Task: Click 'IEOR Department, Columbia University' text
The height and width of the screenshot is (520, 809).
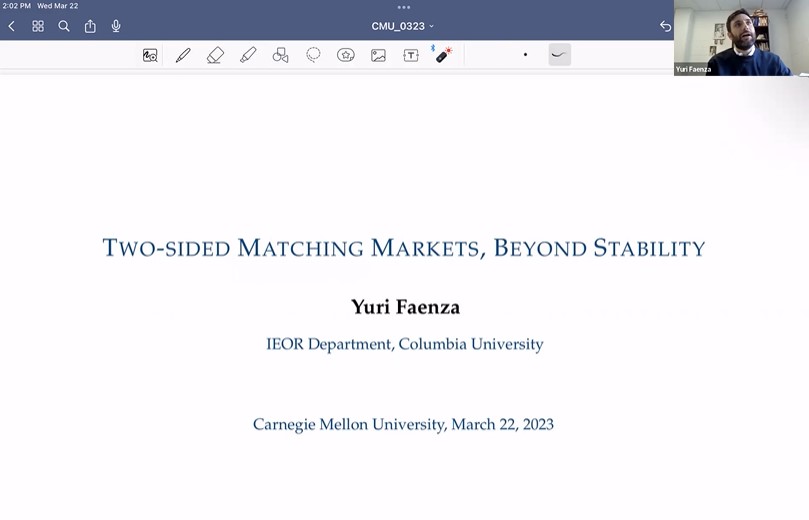Action: click(x=405, y=344)
